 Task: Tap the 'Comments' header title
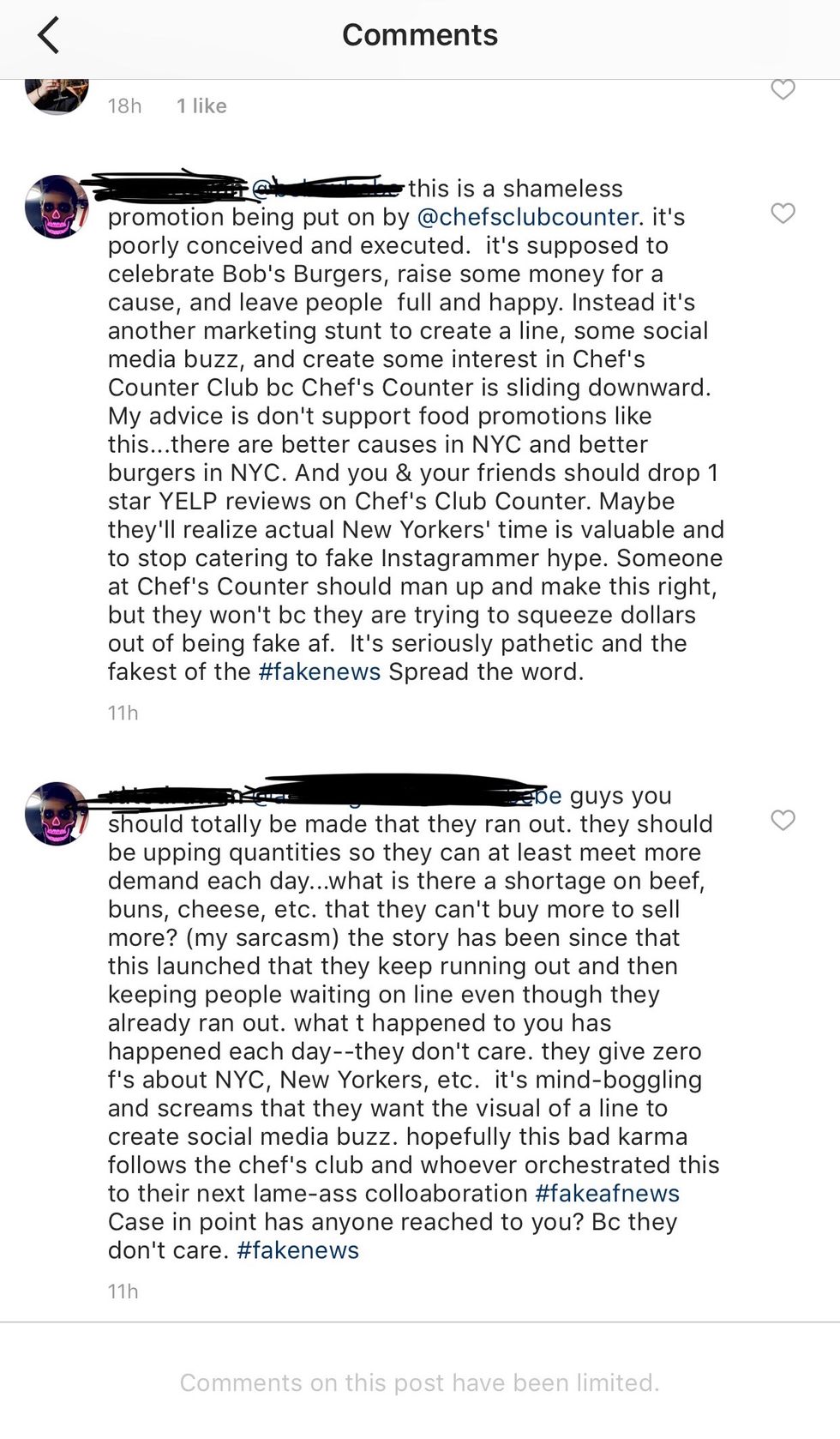[420, 35]
